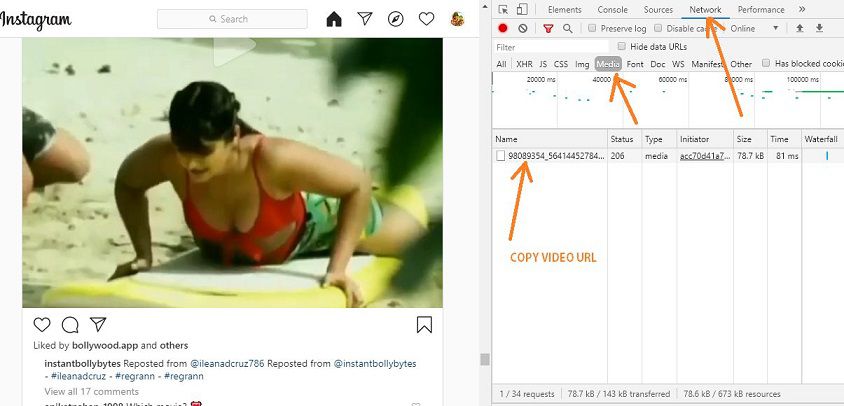Toggle device toolbar icon in DevTools
Image resolution: width=844 pixels, height=406 pixels.
pos(521,10)
